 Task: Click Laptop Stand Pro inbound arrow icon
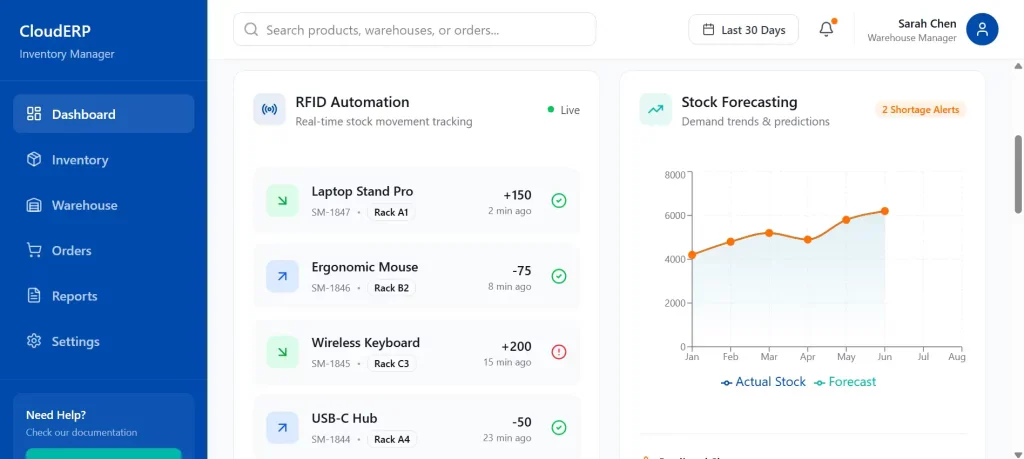coord(282,200)
